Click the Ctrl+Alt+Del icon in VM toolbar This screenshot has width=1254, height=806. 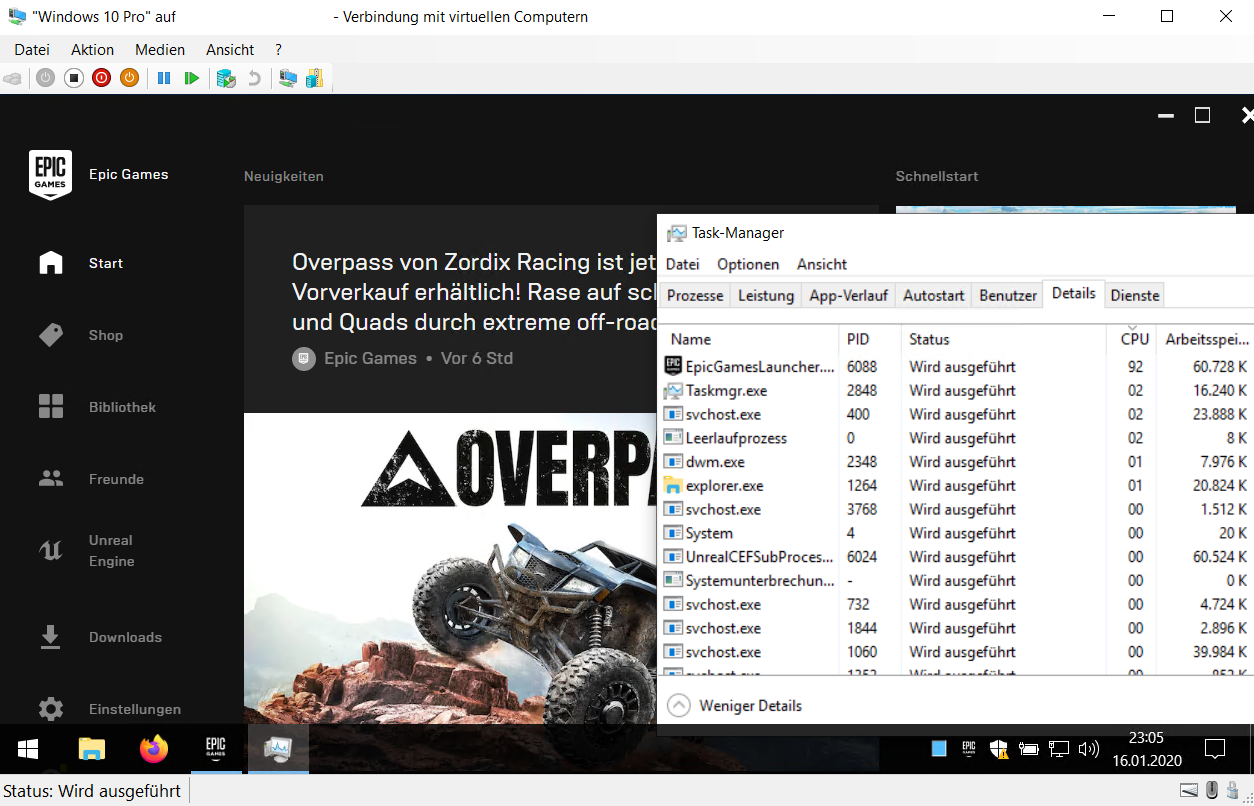point(13,78)
